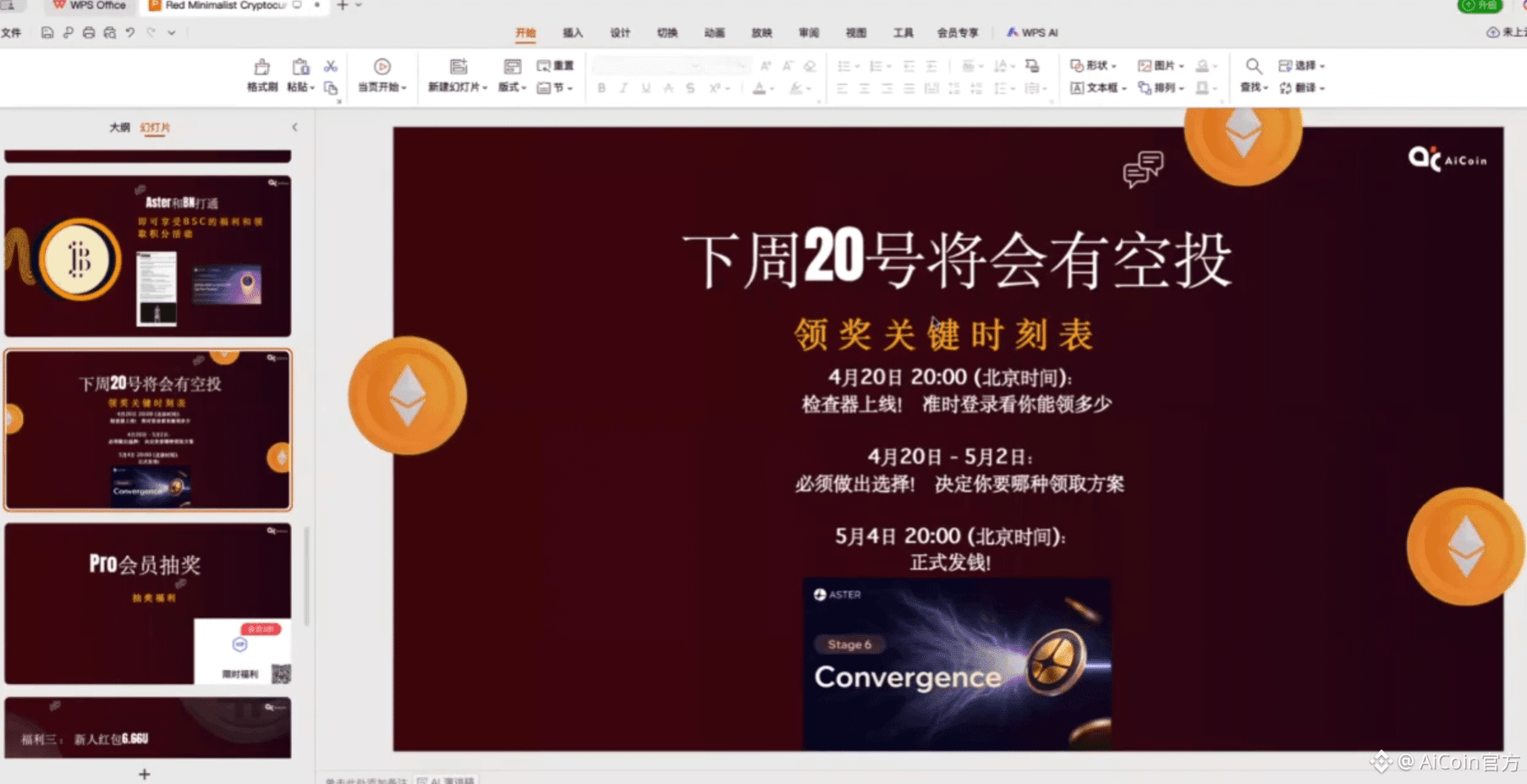Open the WPS Office home tab
Screen dimensions: 1527x784
(90, 5)
